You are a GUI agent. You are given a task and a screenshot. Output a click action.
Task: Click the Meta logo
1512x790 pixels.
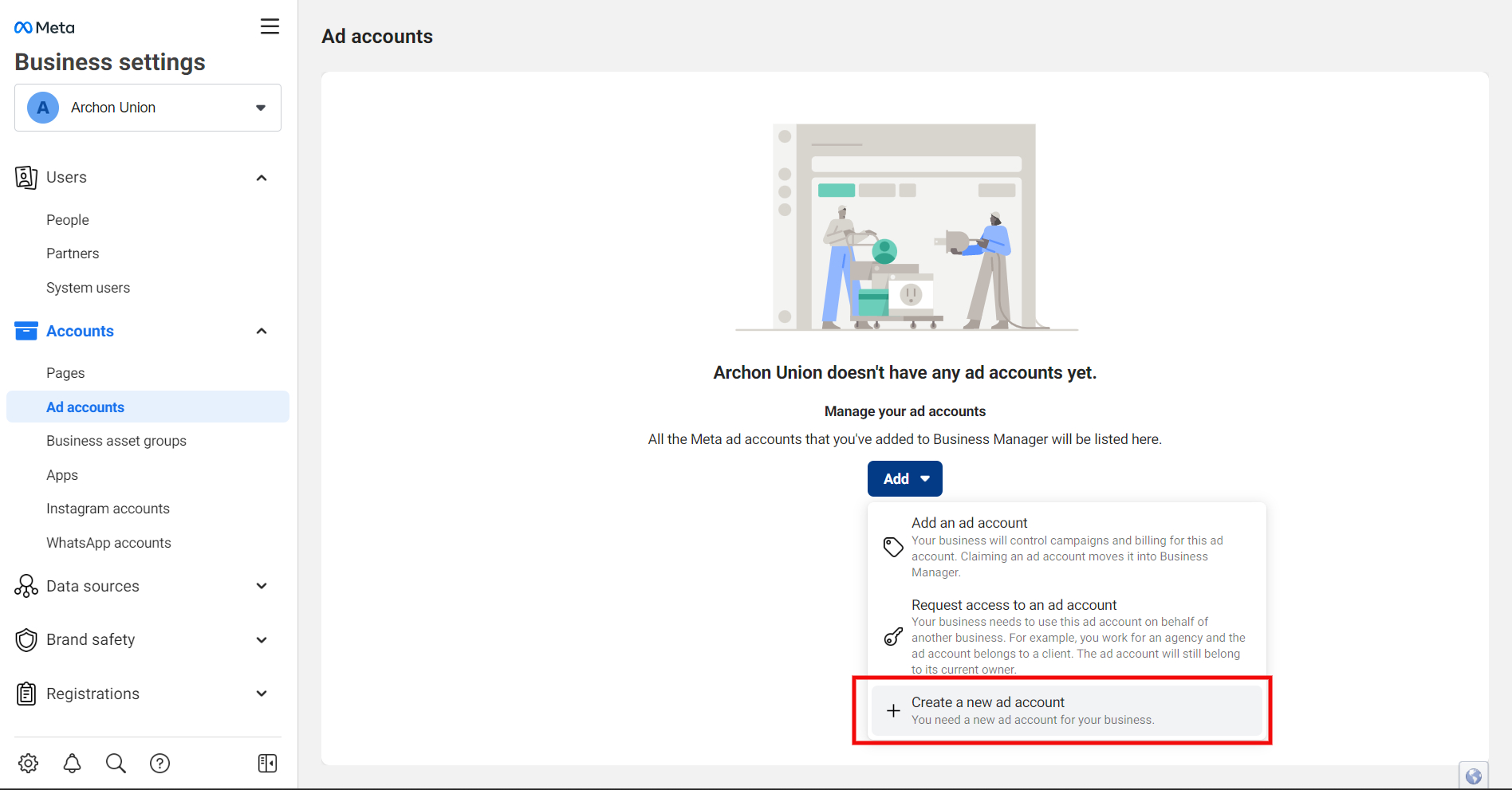45,28
